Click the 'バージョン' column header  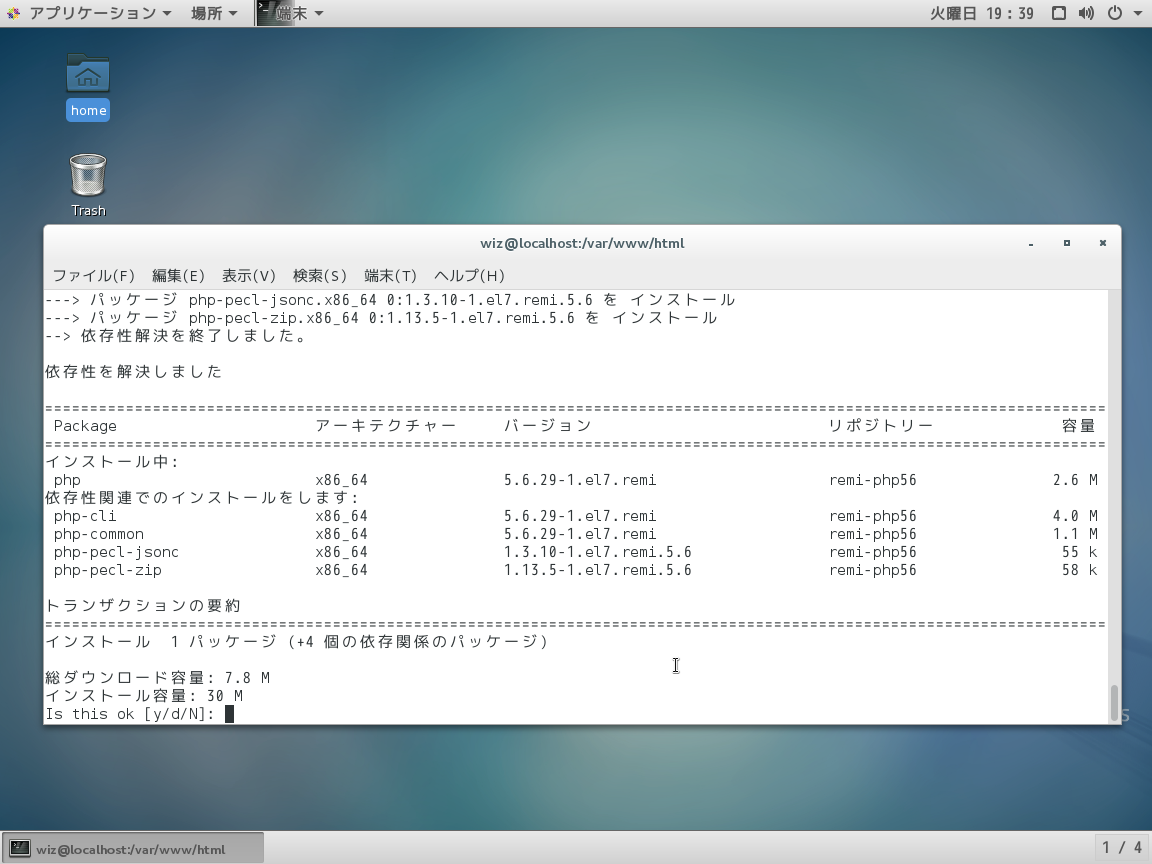pyautogui.click(x=547, y=425)
